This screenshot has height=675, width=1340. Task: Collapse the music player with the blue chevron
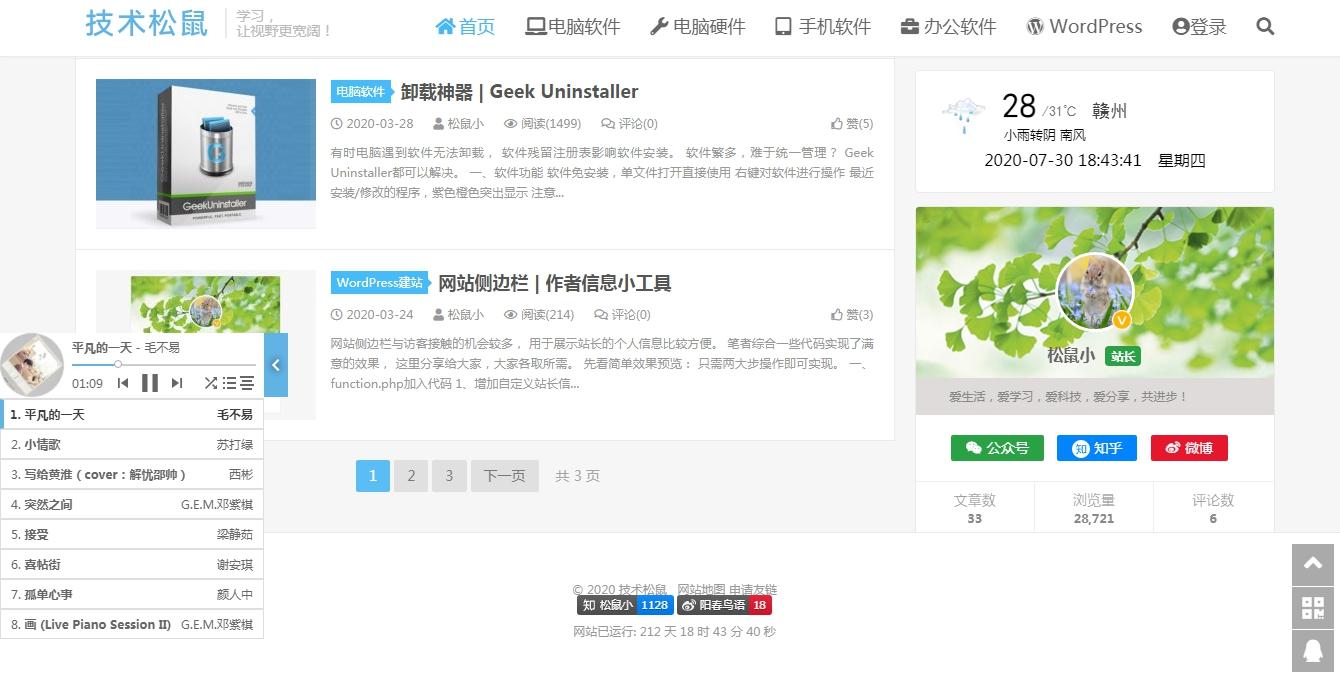(x=276, y=365)
